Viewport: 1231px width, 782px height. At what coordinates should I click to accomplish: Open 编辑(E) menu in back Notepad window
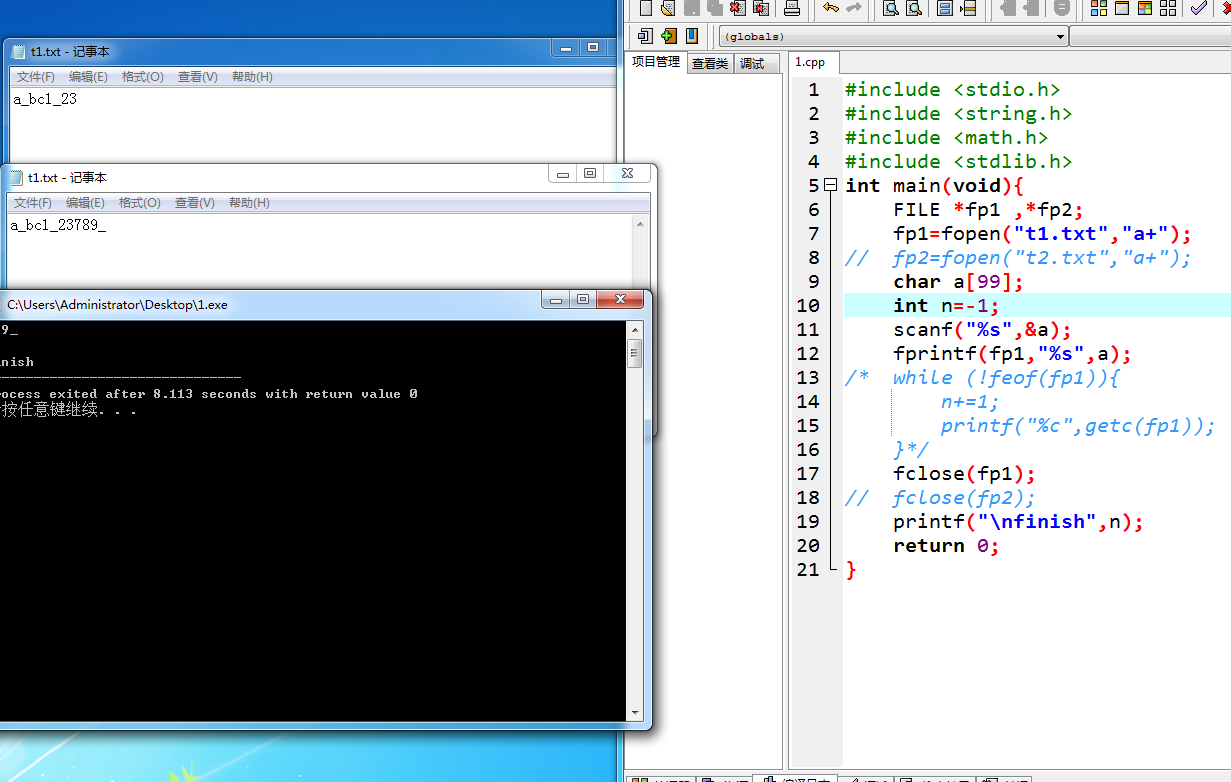point(88,77)
